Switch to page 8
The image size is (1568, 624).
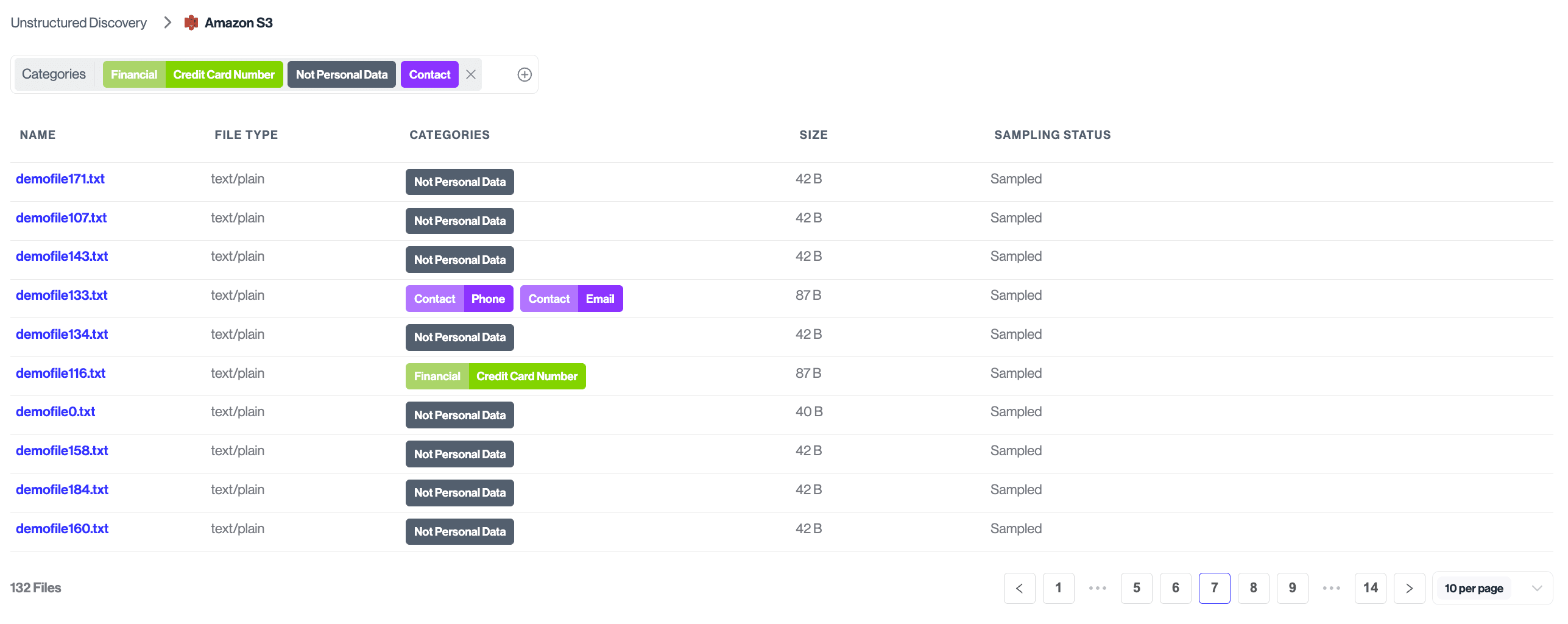[1253, 588]
